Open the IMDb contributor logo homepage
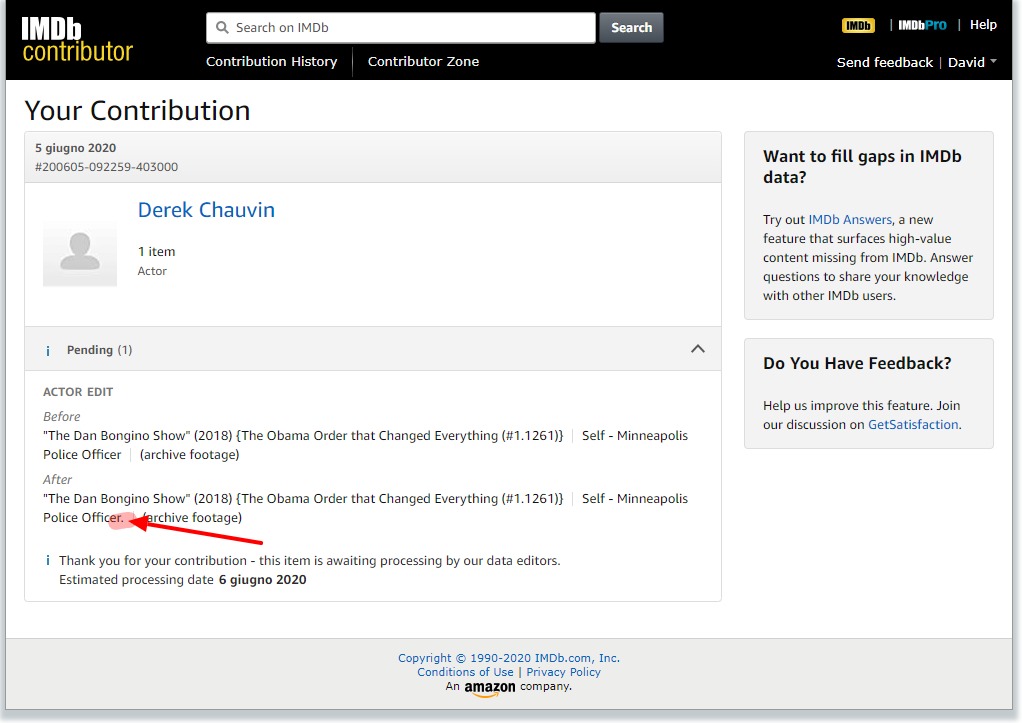This screenshot has width=1022, height=723. pos(78,39)
